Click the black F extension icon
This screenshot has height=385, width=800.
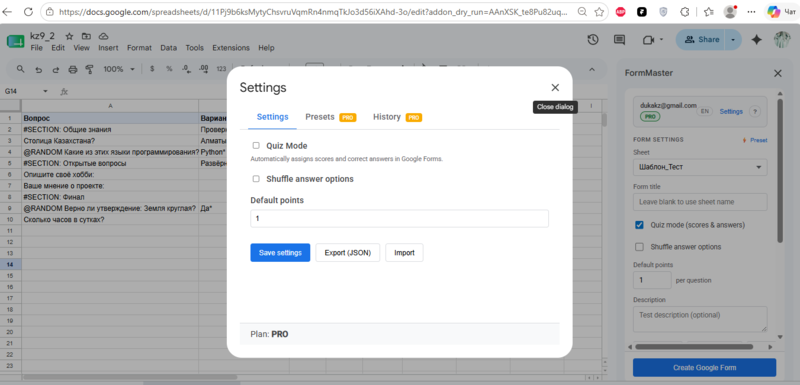pyautogui.click(x=642, y=12)
